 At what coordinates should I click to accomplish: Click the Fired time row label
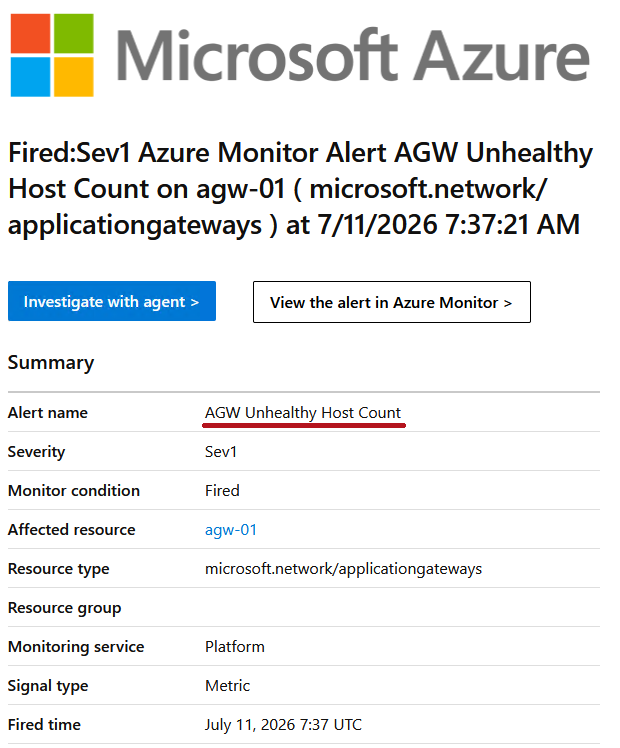[x=44, y=725]
